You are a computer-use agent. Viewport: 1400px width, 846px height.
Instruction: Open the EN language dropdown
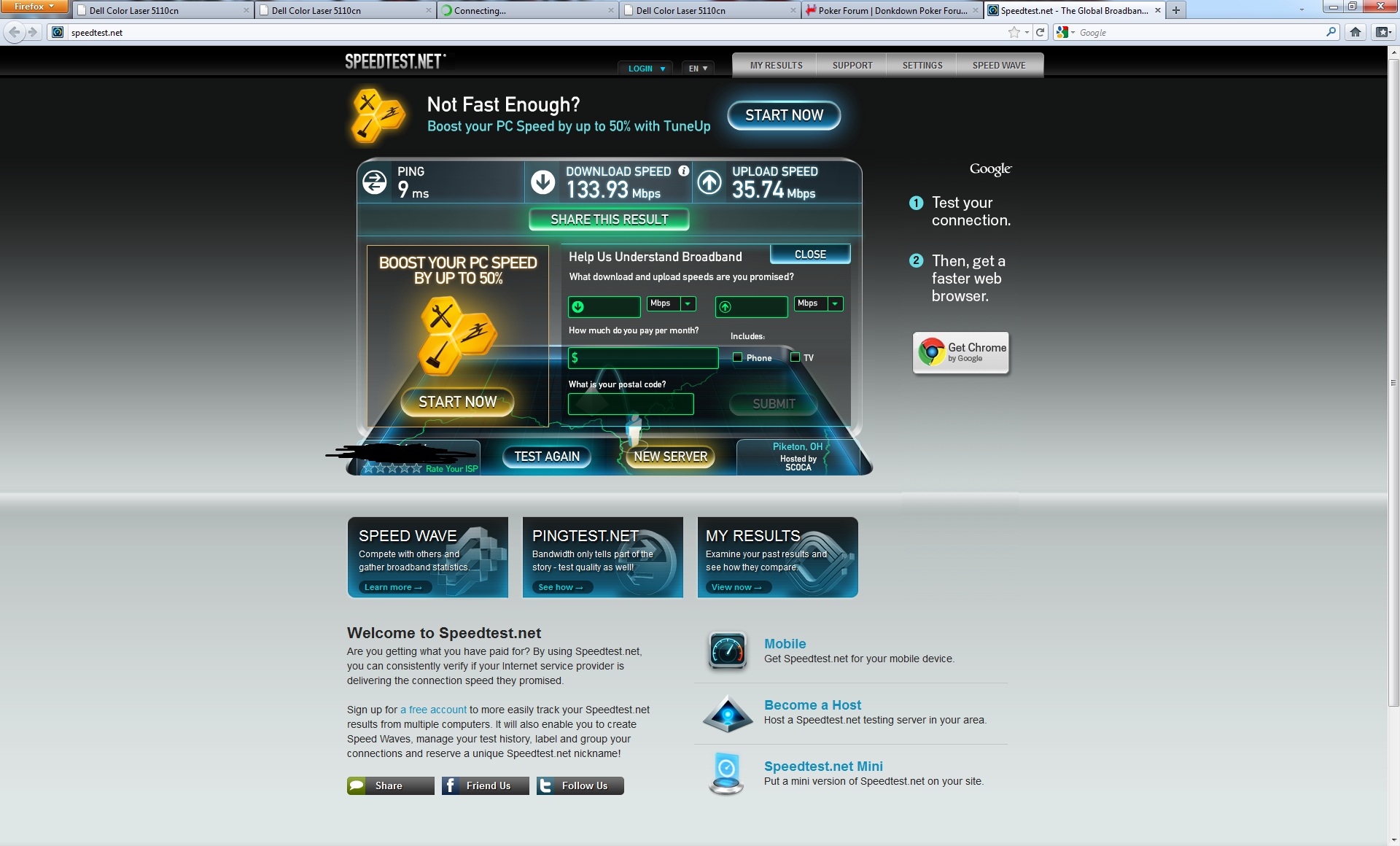698,68
